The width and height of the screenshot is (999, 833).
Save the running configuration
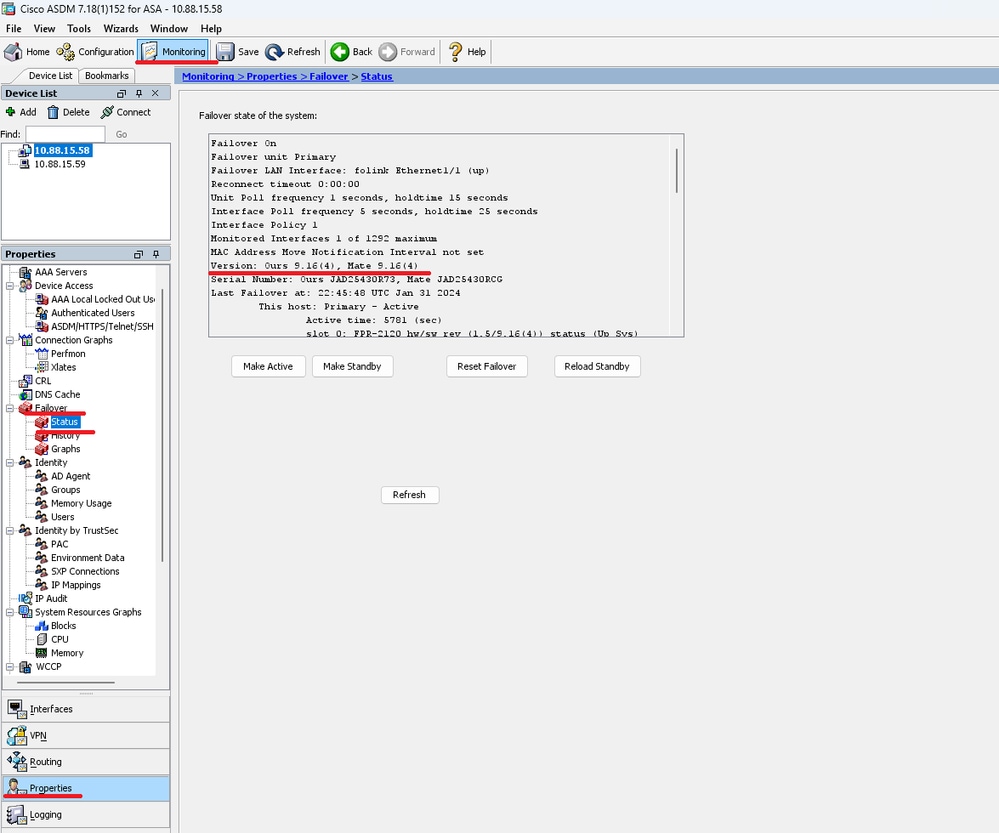[237, 52]
